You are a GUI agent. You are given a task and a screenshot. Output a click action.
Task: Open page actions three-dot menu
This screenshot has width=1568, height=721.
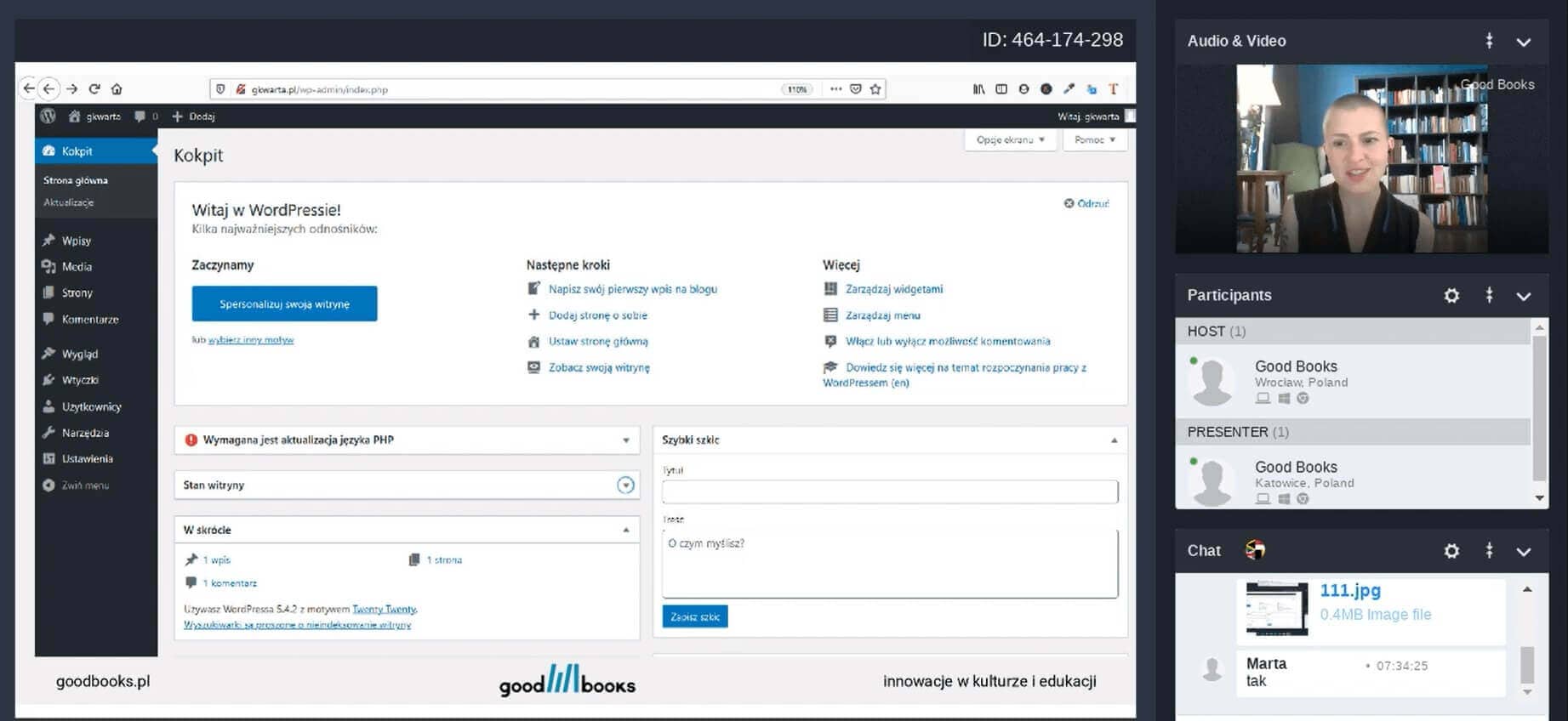click(x=835, y=88)
